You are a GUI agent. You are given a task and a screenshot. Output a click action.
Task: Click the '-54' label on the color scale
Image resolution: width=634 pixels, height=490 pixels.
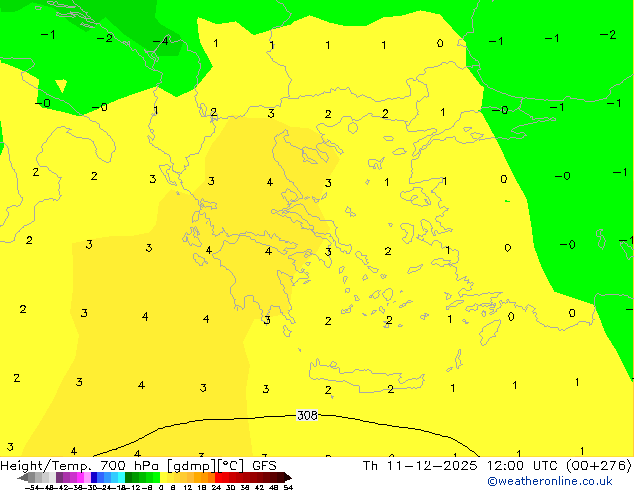tap(32, 487)
